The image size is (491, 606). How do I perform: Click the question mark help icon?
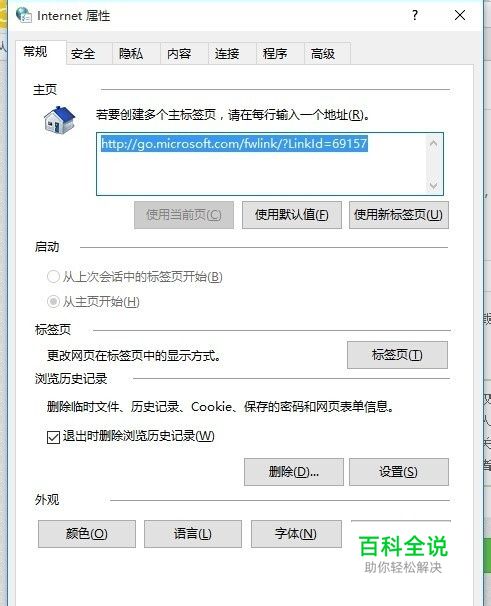(x=414, y=15)
